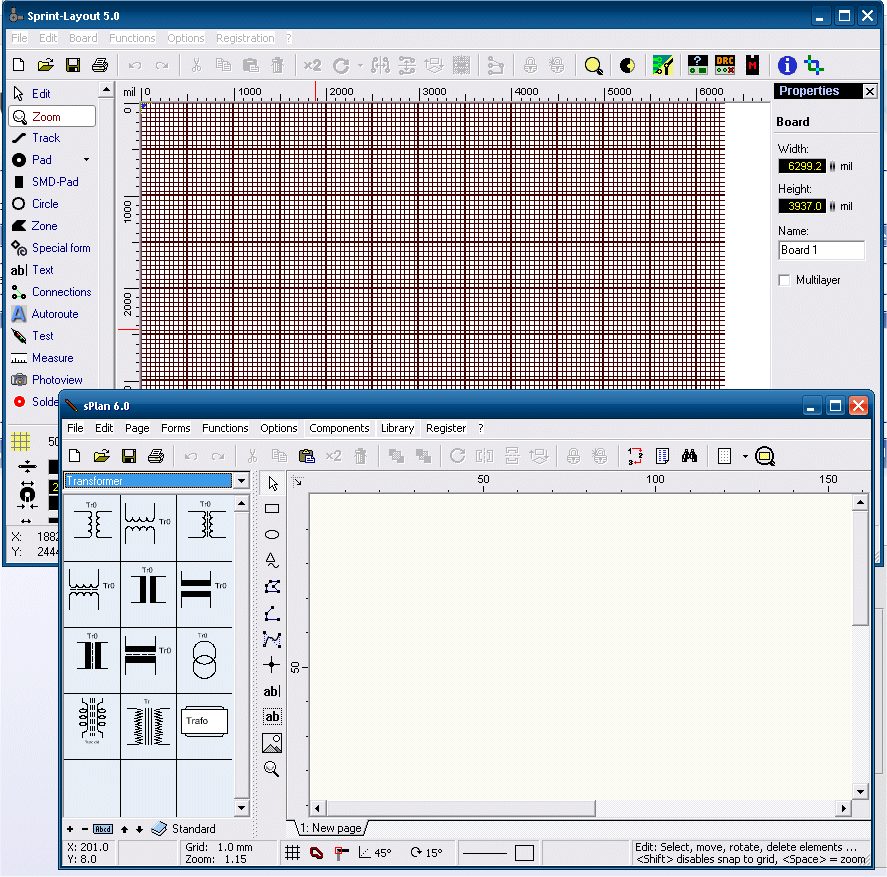This screenshot has width=887, height=877.
Task: Select the sPlan rectangle drawing tool
Action: tap(272, 509)
